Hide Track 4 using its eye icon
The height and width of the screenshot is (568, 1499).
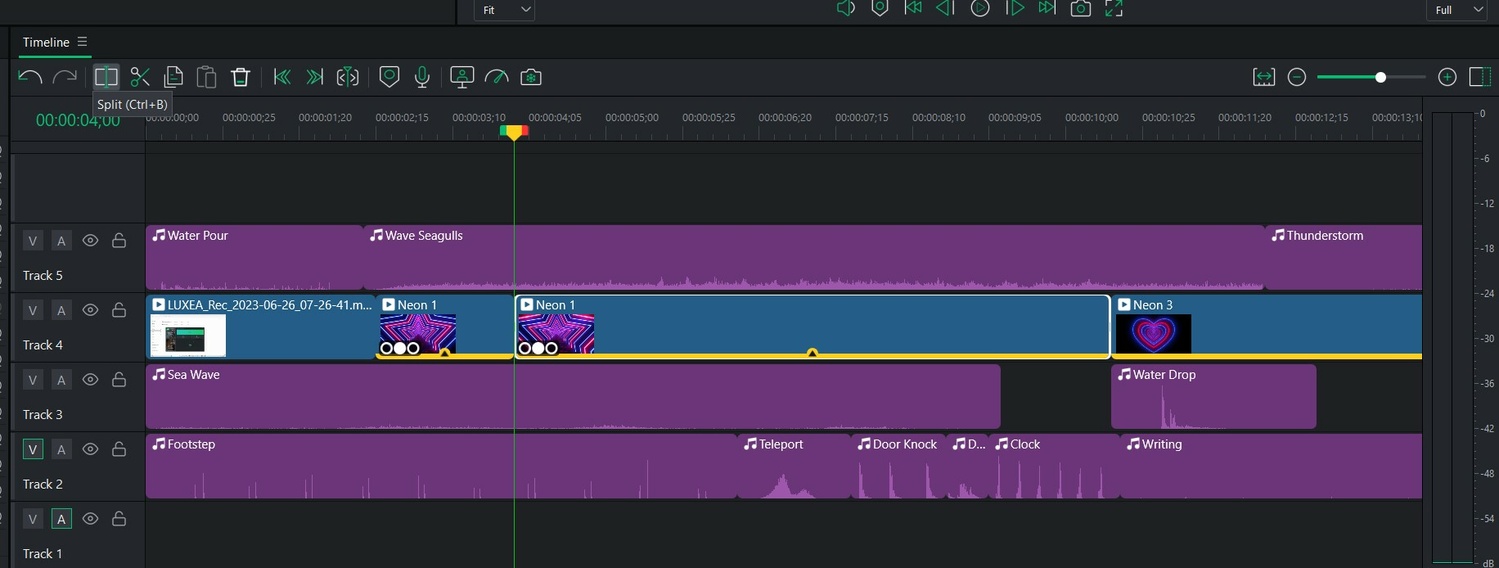pos(90,310)
